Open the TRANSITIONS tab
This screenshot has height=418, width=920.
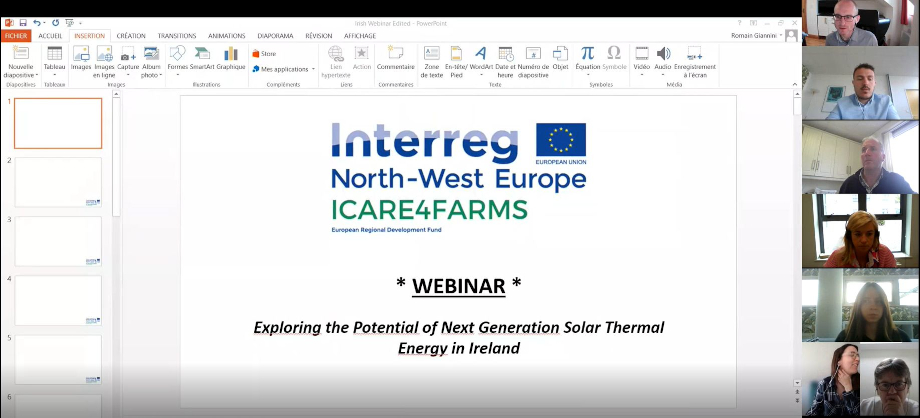pos(177,36)
